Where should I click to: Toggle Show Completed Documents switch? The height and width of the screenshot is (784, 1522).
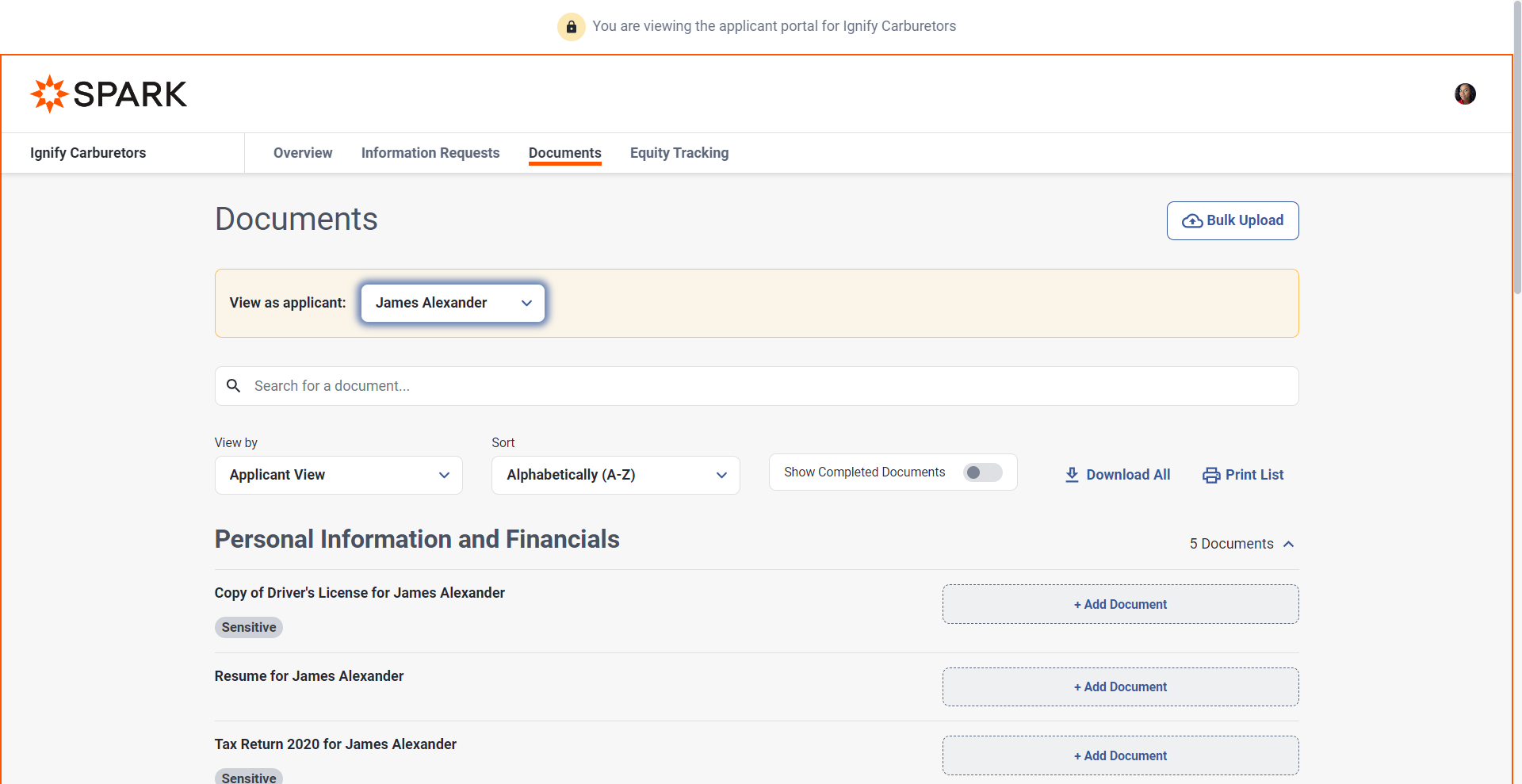tap(982, 472)
